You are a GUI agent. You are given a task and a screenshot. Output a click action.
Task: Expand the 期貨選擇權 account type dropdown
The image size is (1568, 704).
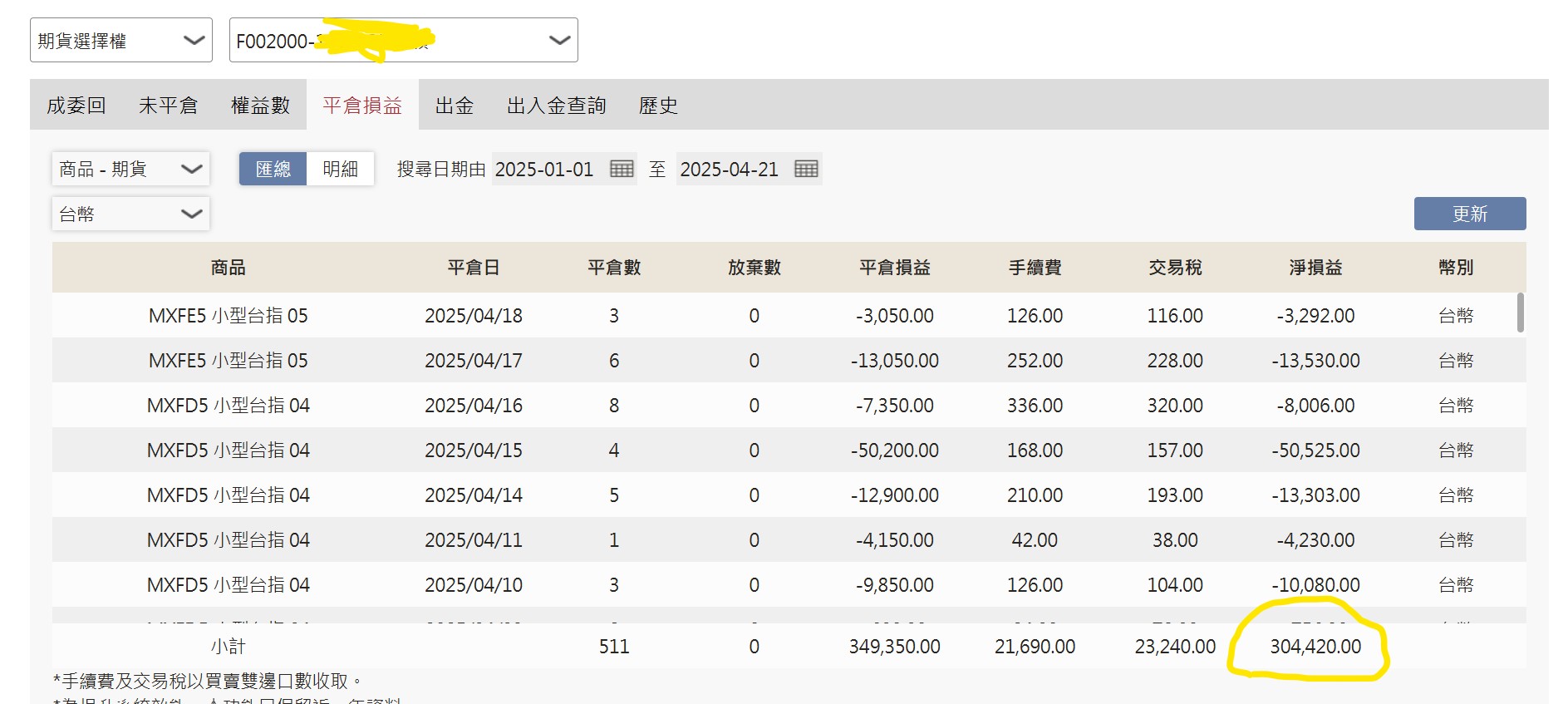click(x=121, y=40)
